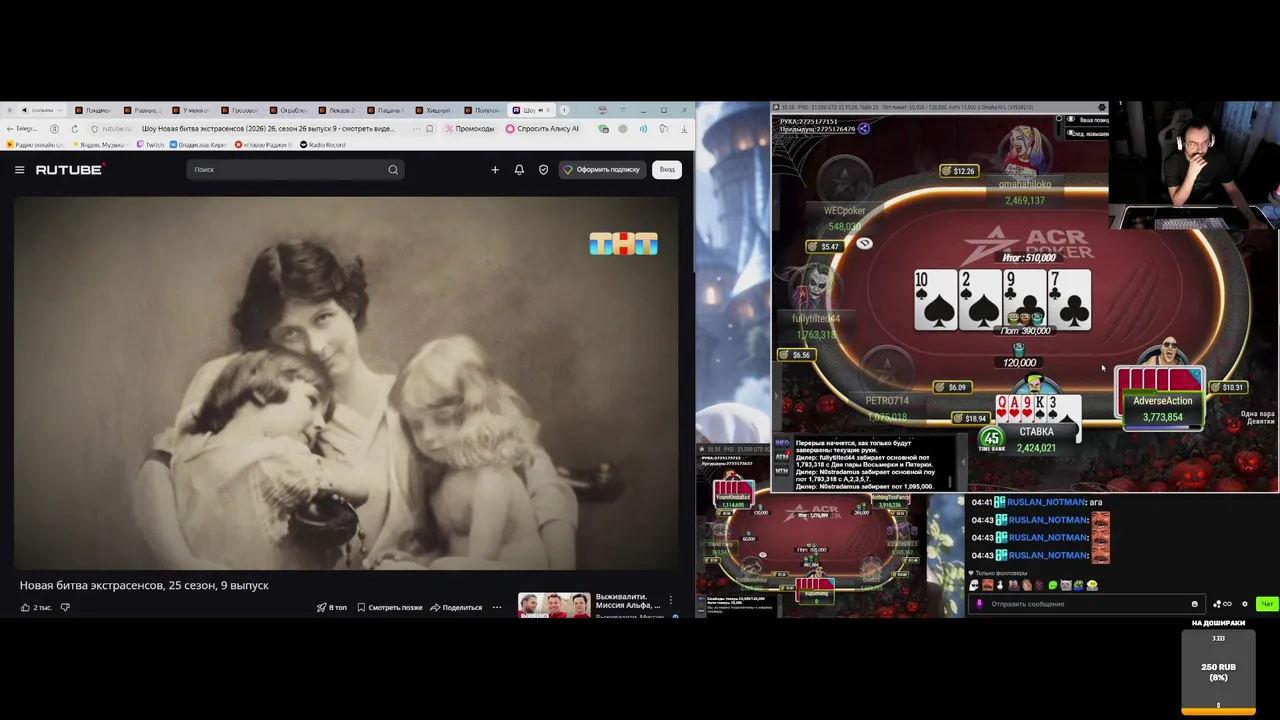Click the browser back arrow
Screen dimensions: 1280x720
9,128
